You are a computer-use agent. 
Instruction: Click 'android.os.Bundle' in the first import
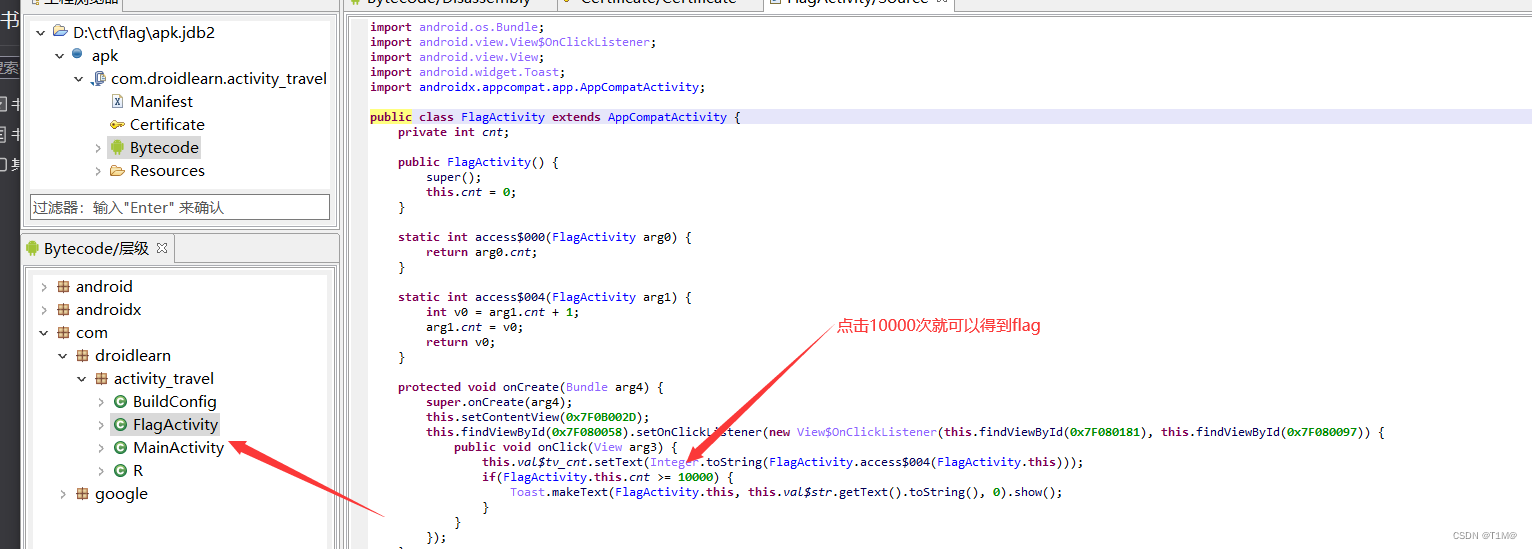[x=480, y=27]
